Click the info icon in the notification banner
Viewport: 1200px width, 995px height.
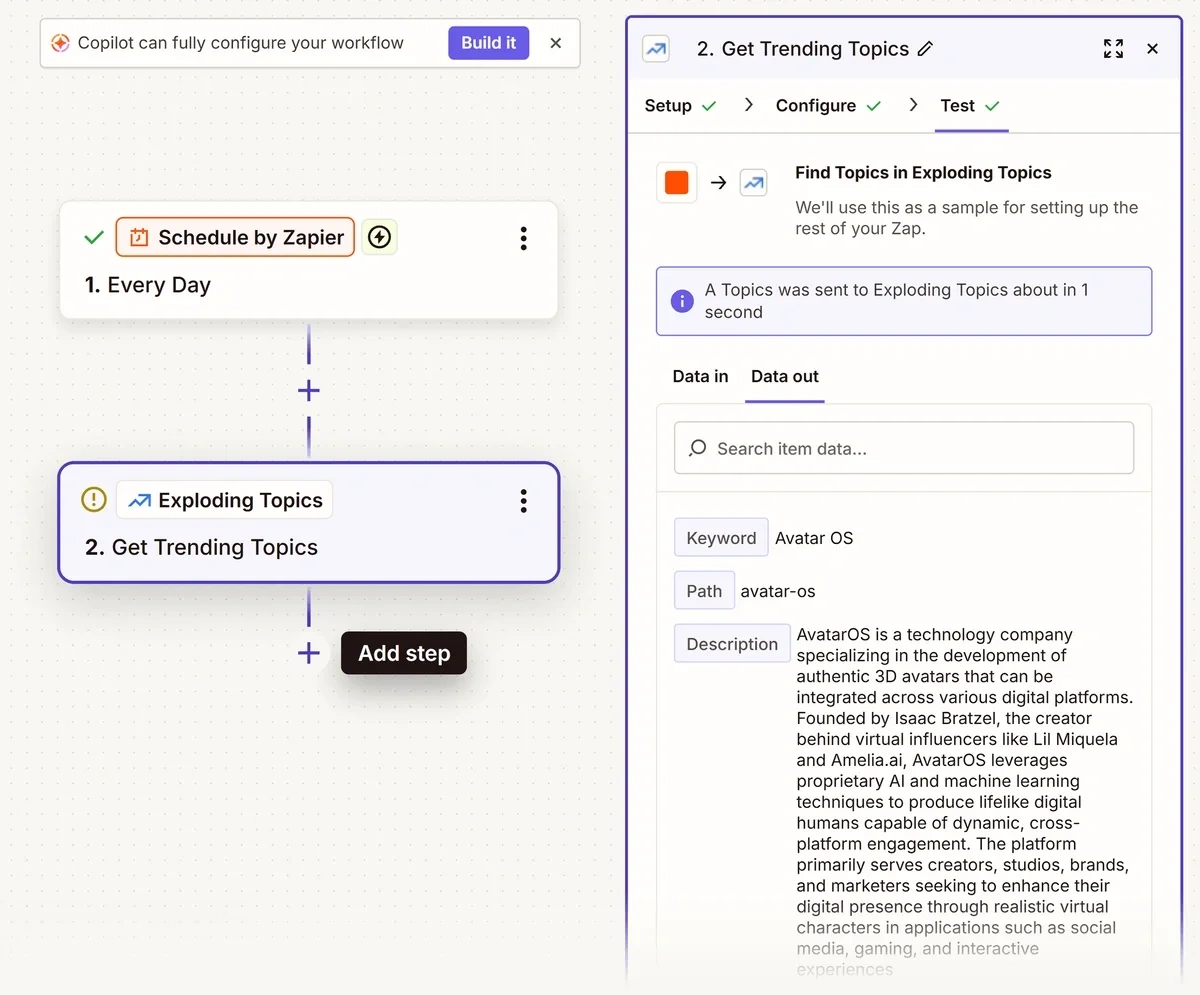pos(682,301)
